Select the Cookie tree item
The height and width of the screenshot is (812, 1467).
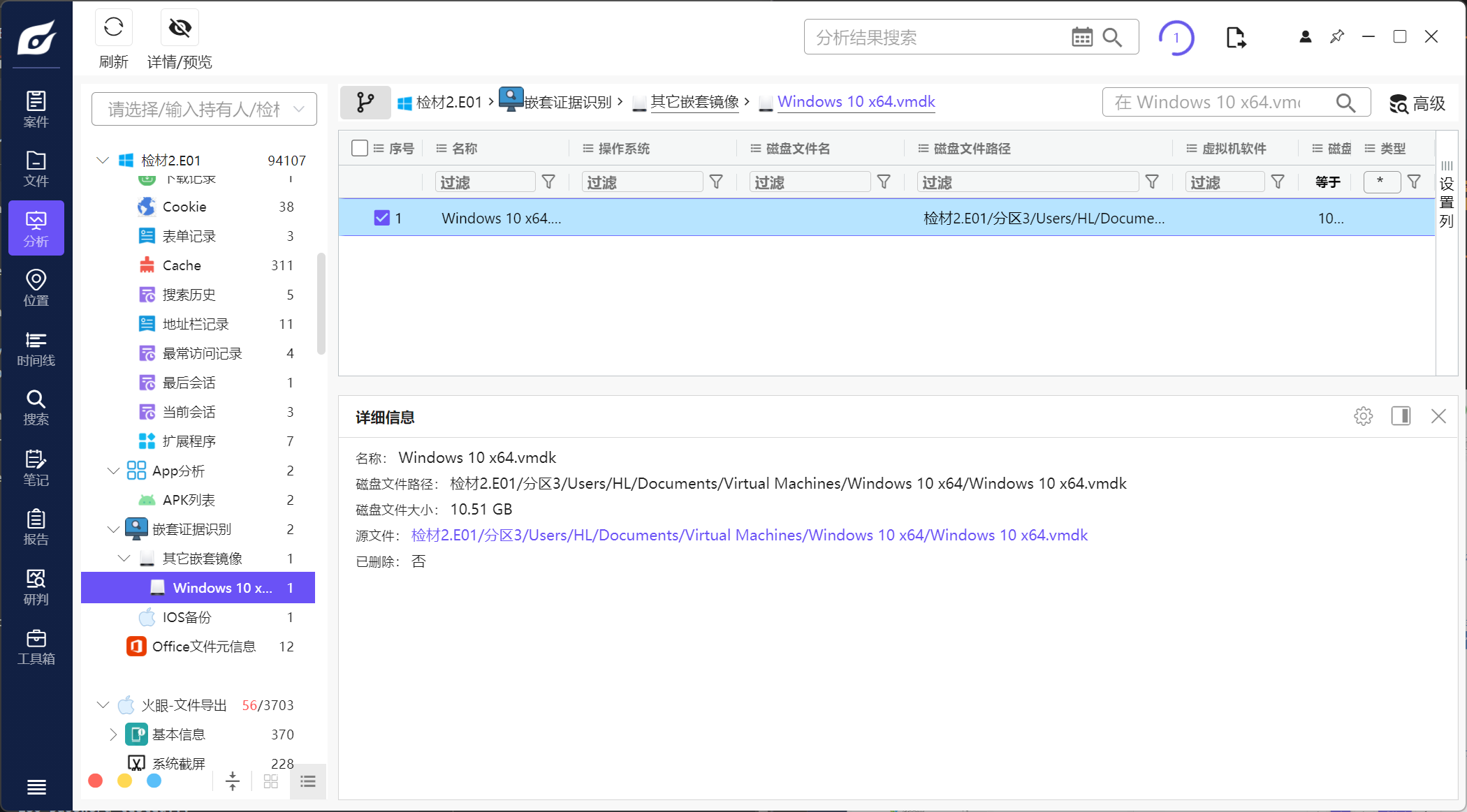pyautogui.click(x=184, y=207)
